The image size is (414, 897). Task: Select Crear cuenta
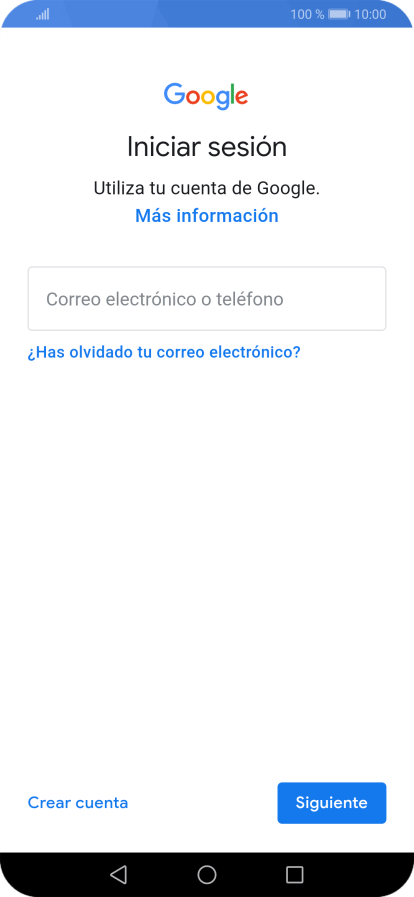(78, 803)
